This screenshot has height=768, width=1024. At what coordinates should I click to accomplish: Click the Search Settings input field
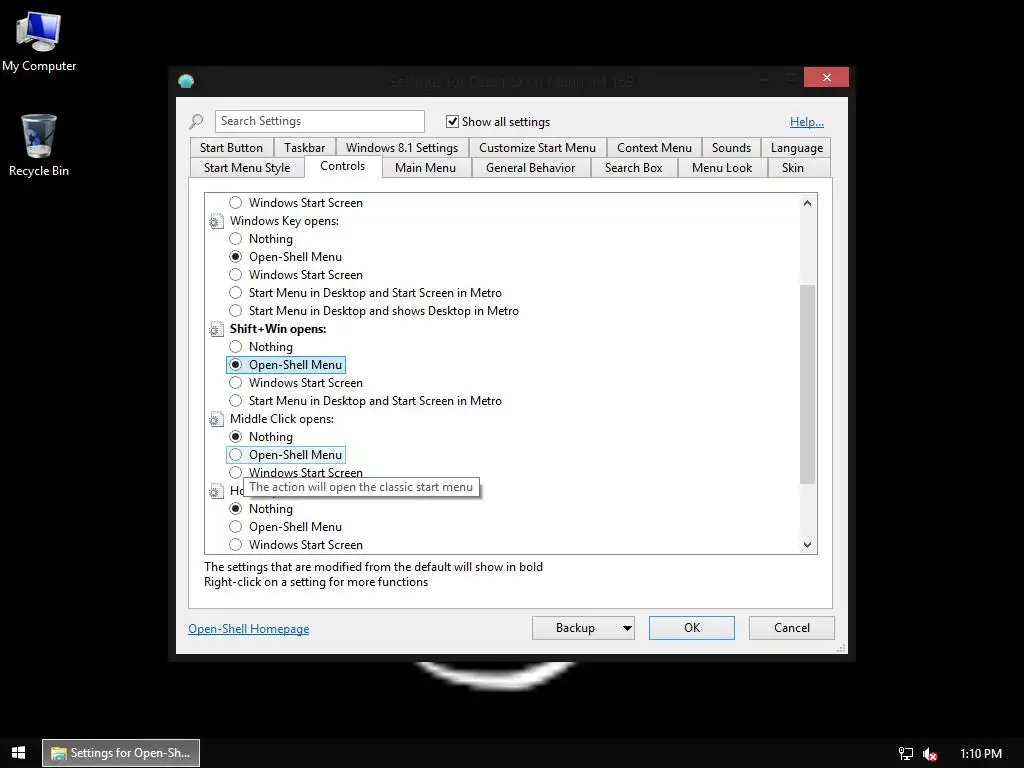point(319,121)
